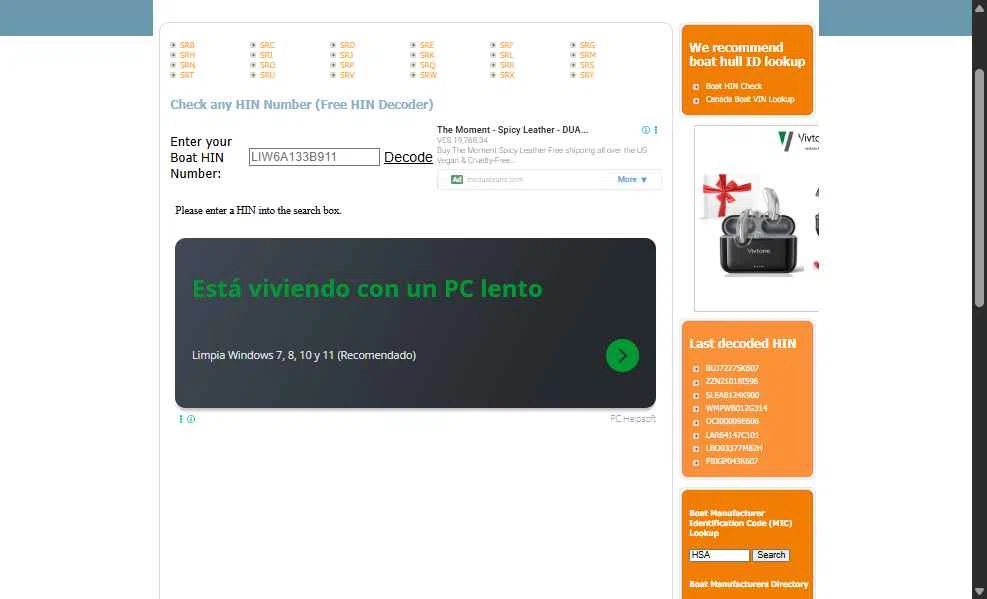Click the Decode link
This screenshot has height=599, width=987.
[x=408, y=157]
